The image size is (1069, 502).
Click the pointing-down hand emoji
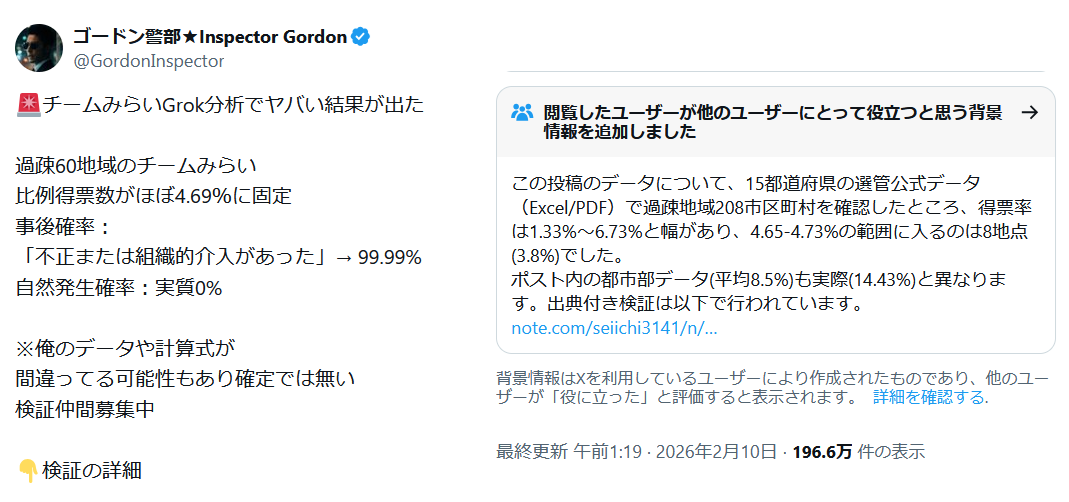28,470
